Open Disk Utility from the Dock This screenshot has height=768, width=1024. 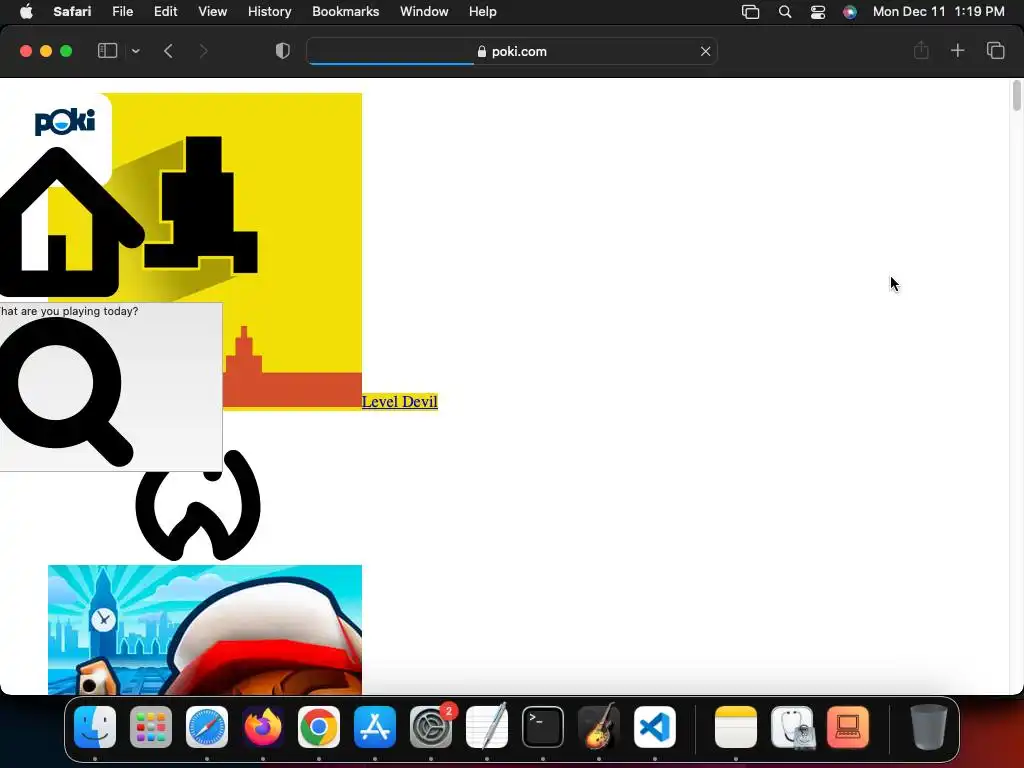click(792, 727)
